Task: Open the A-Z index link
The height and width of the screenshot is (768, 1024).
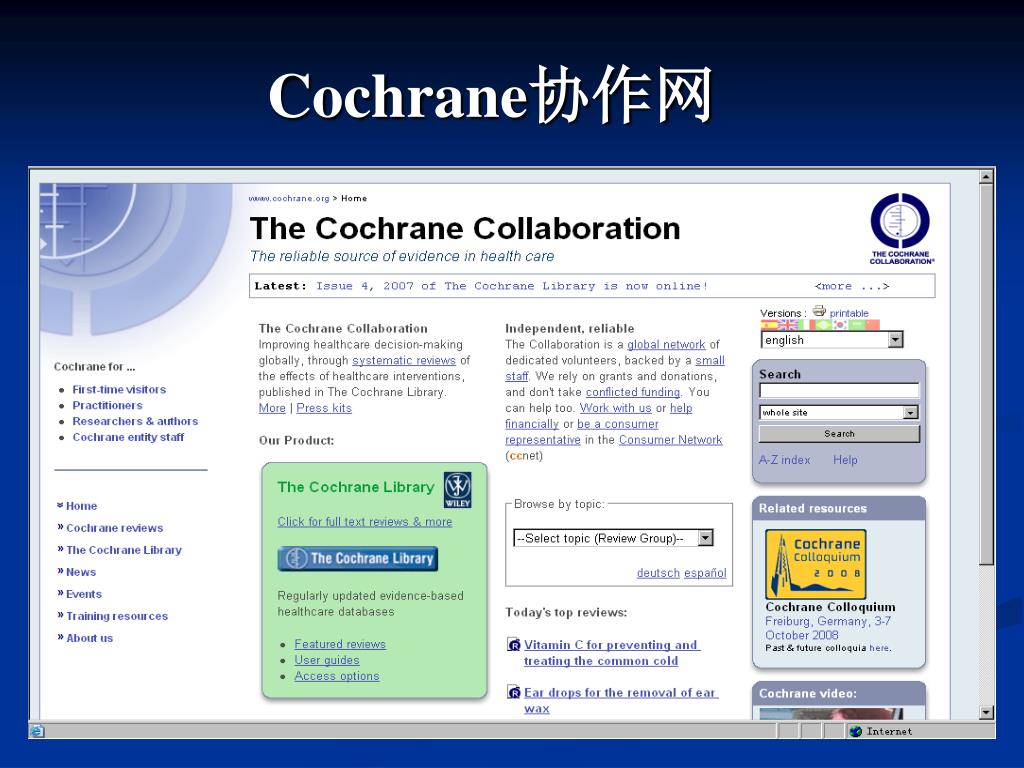Action: [x=784, y=460]
